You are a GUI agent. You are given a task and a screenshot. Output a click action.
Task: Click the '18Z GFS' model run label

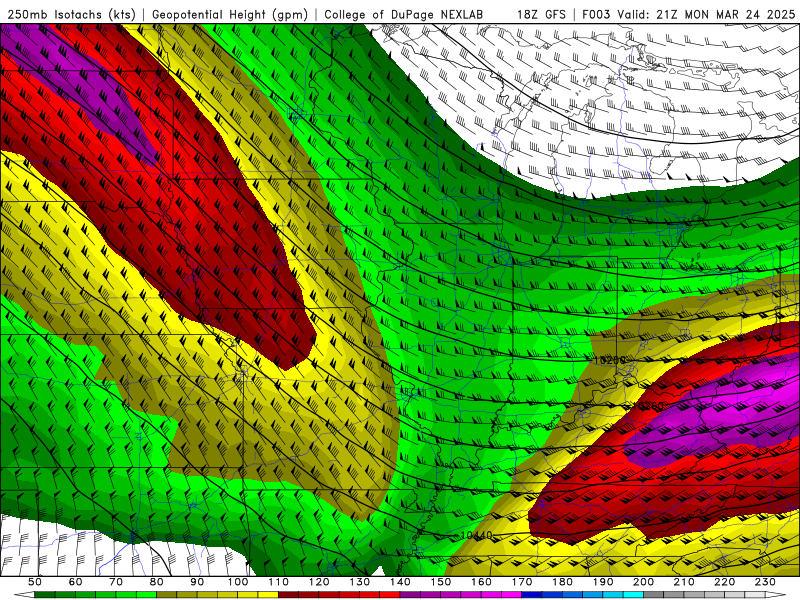click(x=541, y=15)
